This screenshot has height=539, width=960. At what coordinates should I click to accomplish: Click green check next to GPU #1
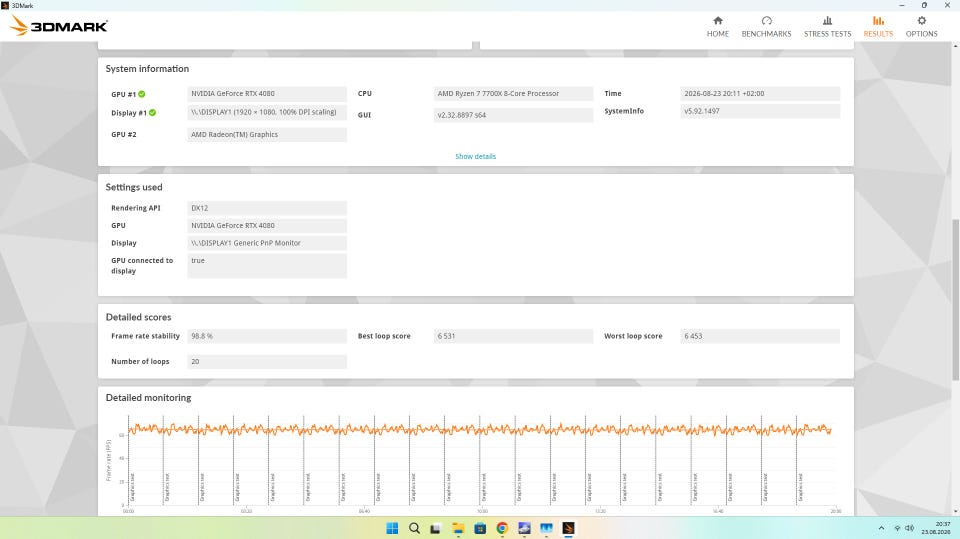[141, 94]
